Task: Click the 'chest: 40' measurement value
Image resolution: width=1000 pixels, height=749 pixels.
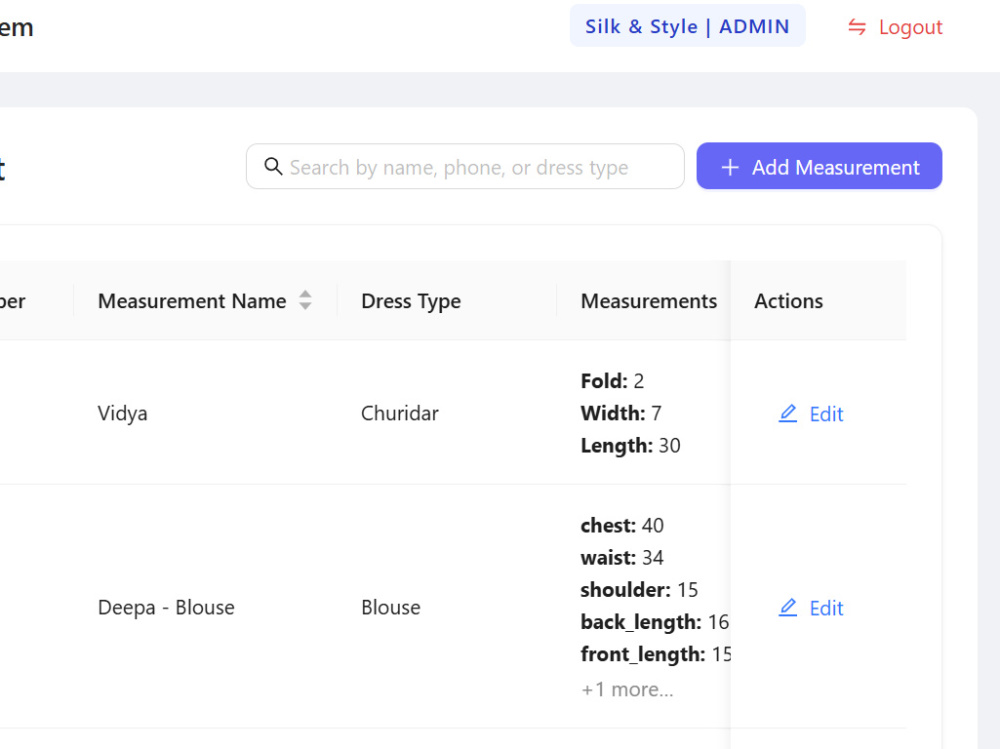Action: pos(622,525)
